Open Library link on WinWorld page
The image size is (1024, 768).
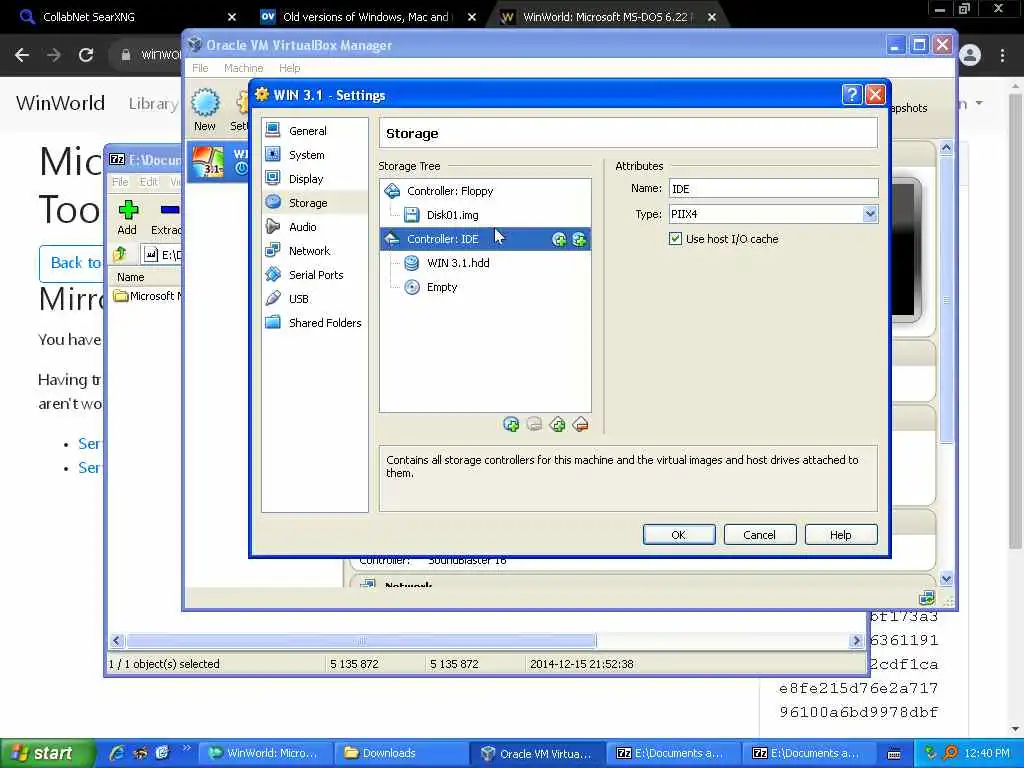(153, 103)
